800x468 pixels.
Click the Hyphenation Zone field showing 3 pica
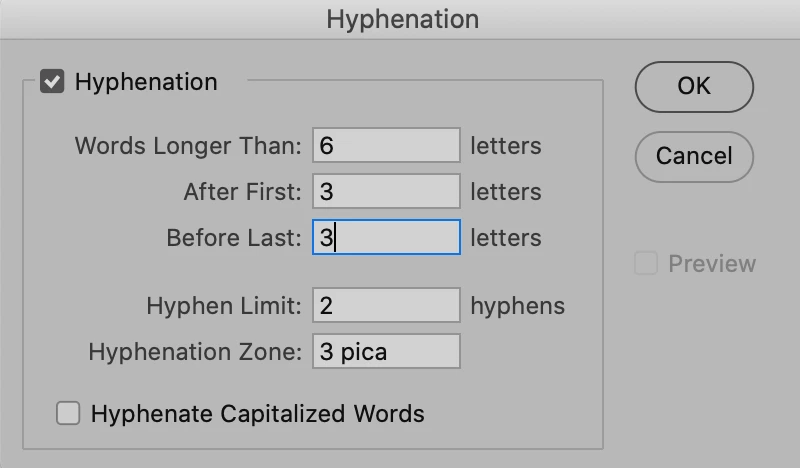coord(386,351)
